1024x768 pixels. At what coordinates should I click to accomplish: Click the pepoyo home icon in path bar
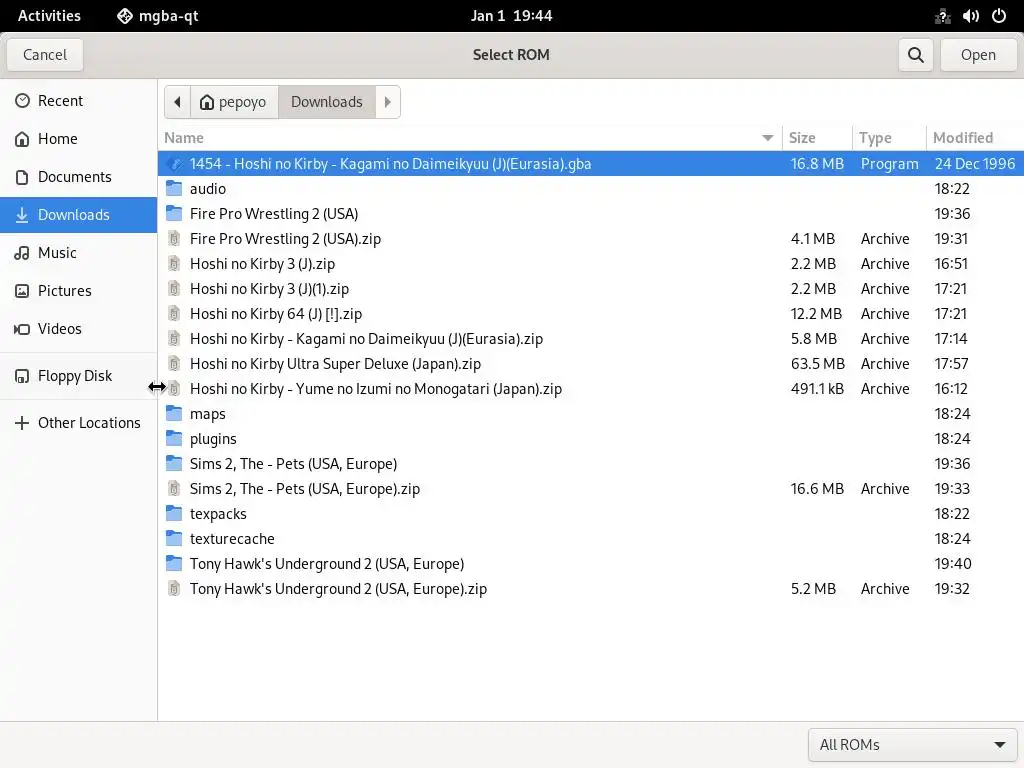(x=207, y=102)
